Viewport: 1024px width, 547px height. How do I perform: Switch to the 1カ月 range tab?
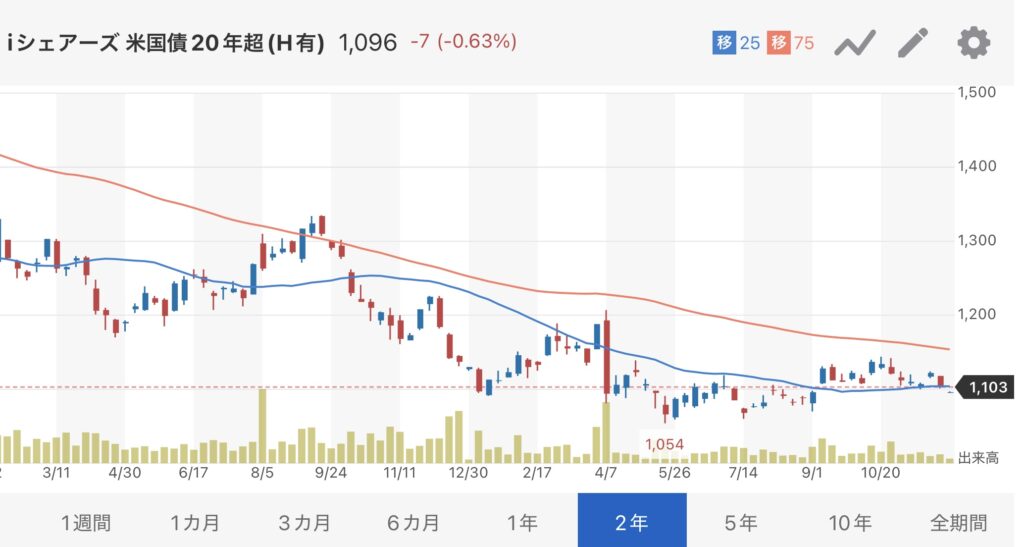pyautogui.click(x=195, y=522)
